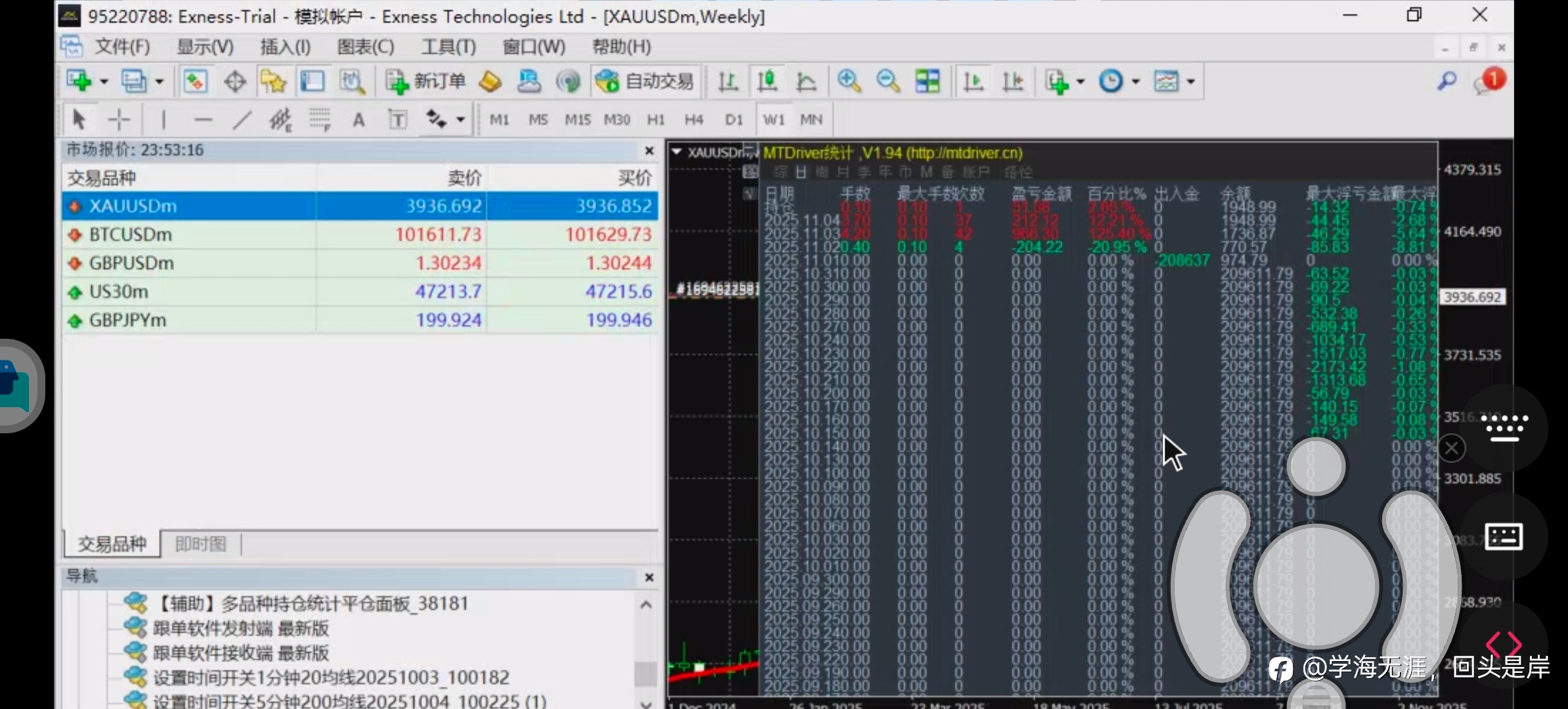Open the tile windows grid icon

click(927, 81)
